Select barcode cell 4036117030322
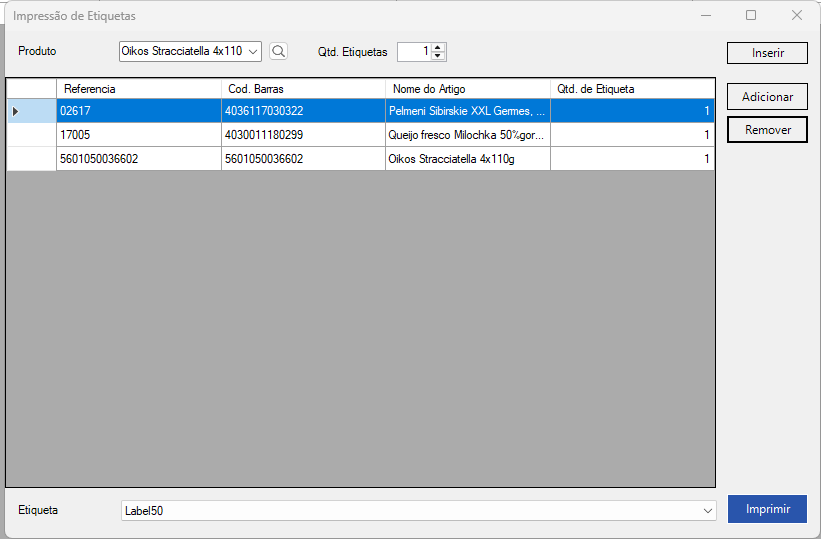 coord(303,111)
